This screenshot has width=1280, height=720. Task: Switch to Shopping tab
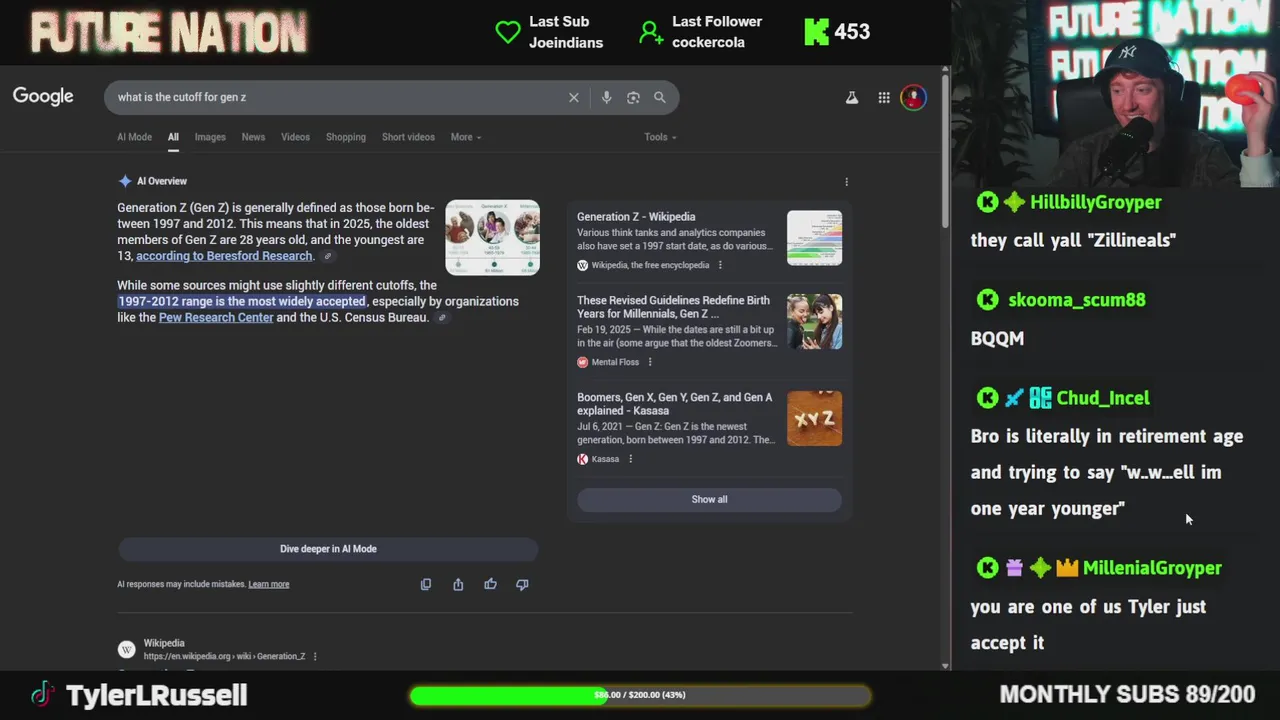pos(346,137)
